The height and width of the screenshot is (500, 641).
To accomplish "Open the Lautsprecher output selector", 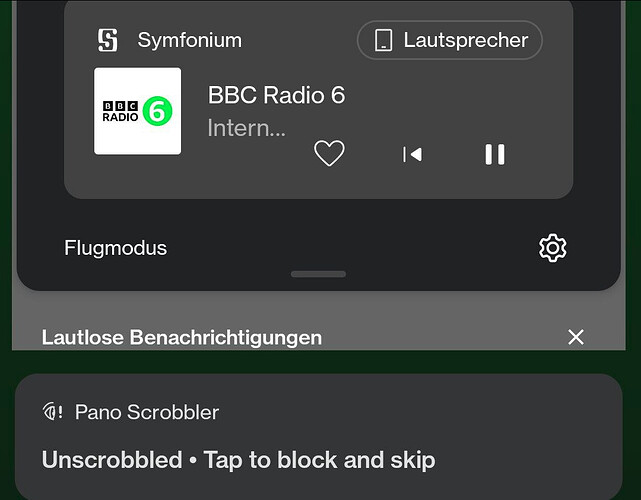I will pyautogui.click(x=450, y=40).
